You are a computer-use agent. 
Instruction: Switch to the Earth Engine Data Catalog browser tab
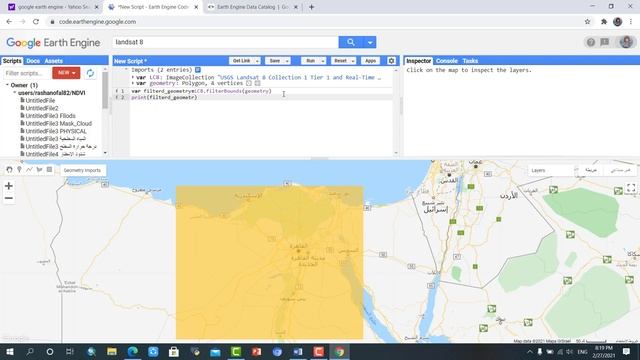(253, 7)
